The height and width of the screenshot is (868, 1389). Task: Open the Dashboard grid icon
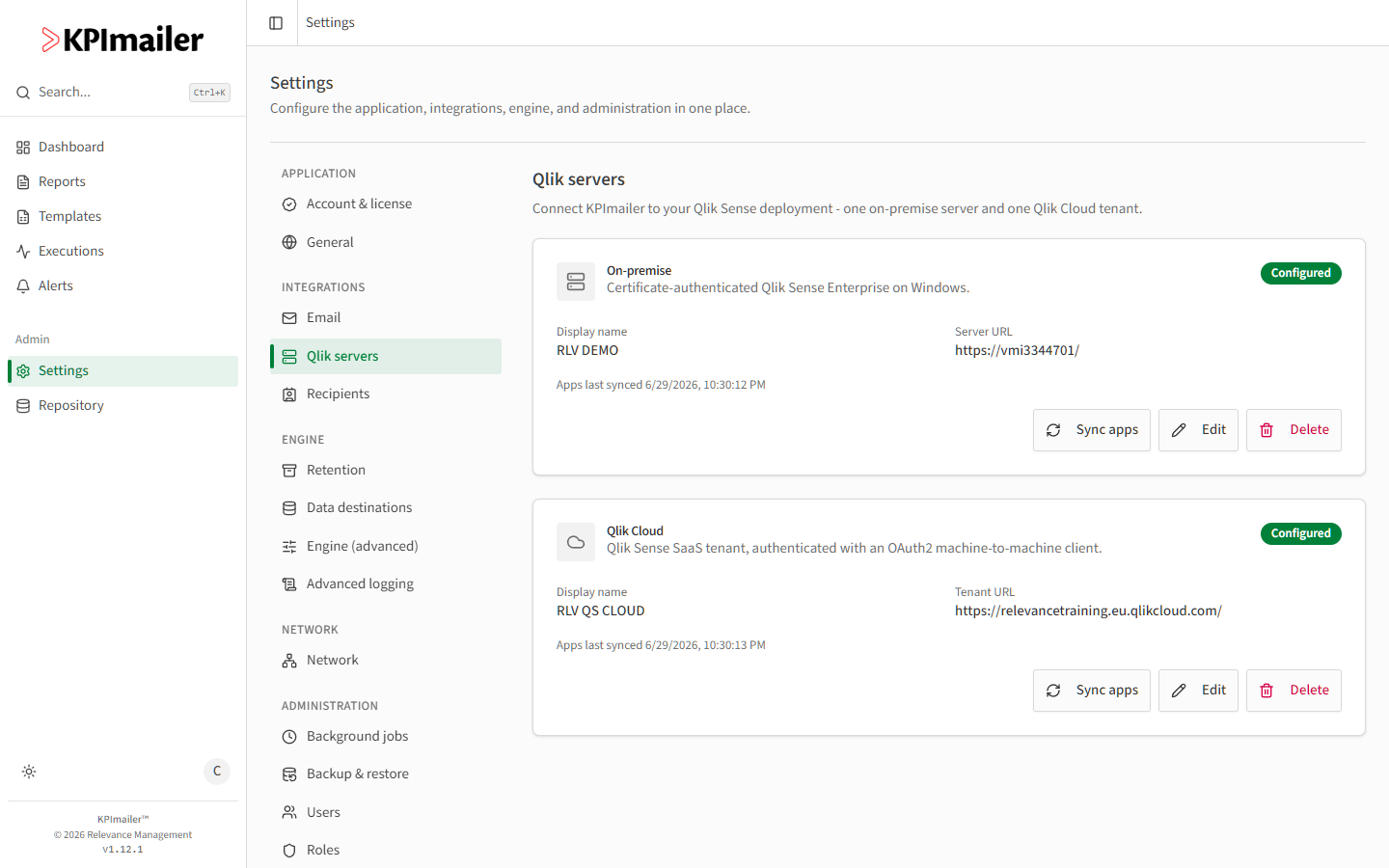23,148
